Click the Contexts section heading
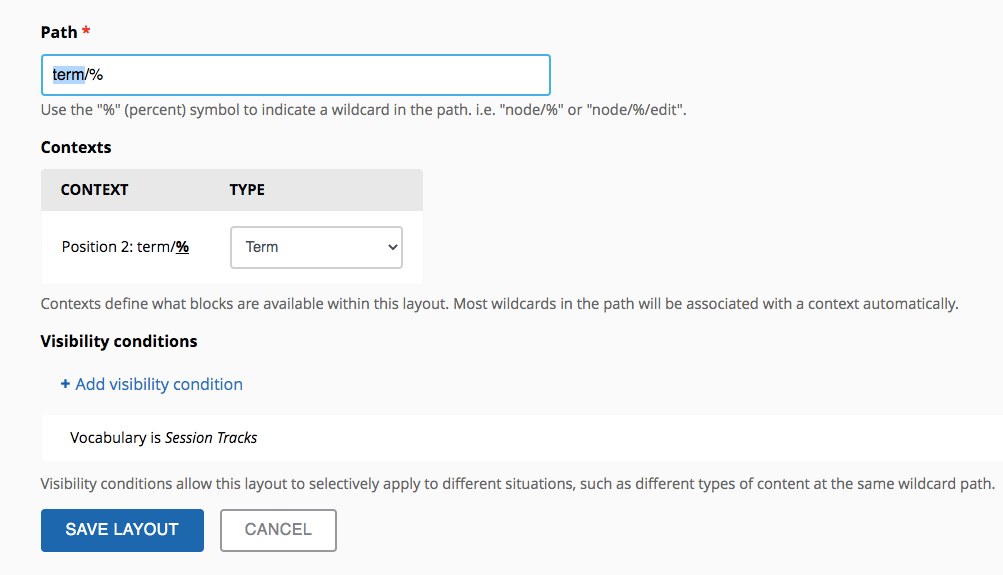The image size is (1003, 575). point(76,147)
